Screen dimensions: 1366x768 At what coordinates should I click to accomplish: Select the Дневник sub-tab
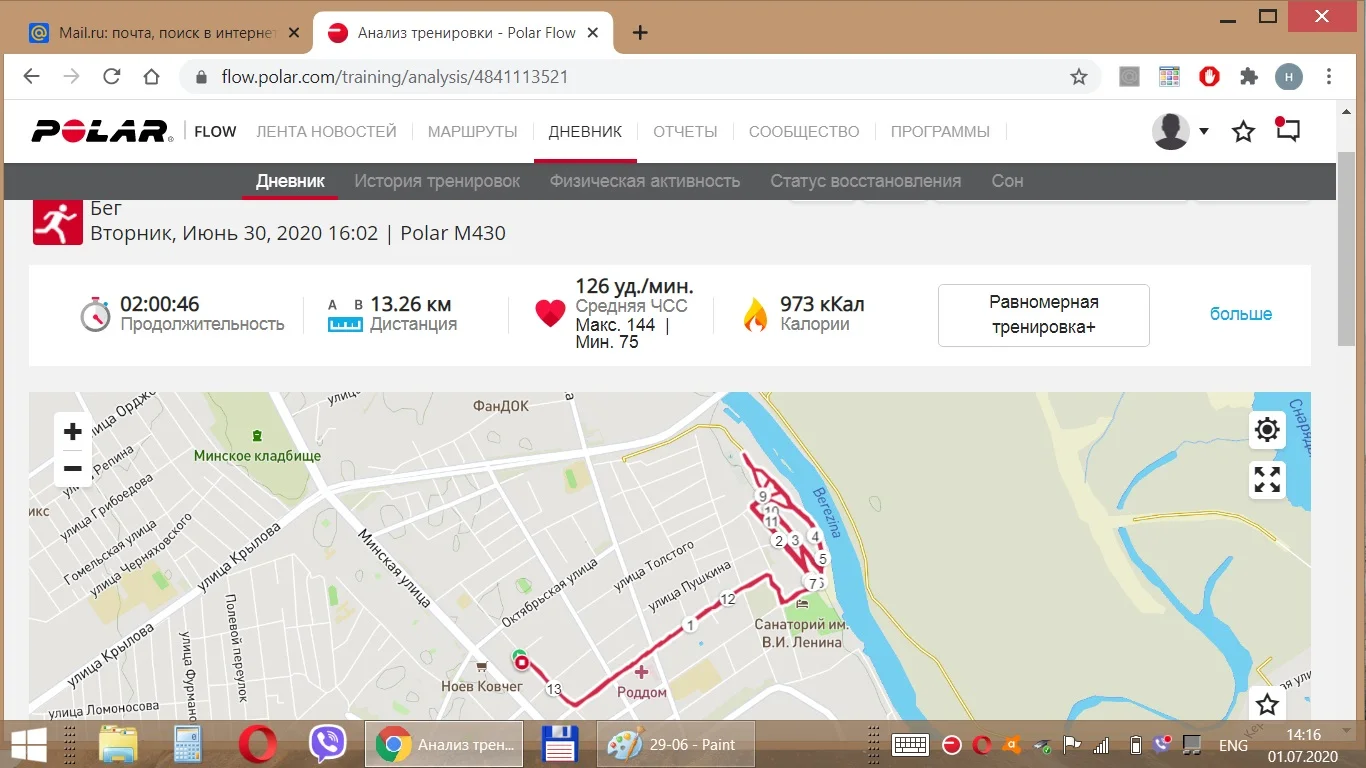(290, 181)
